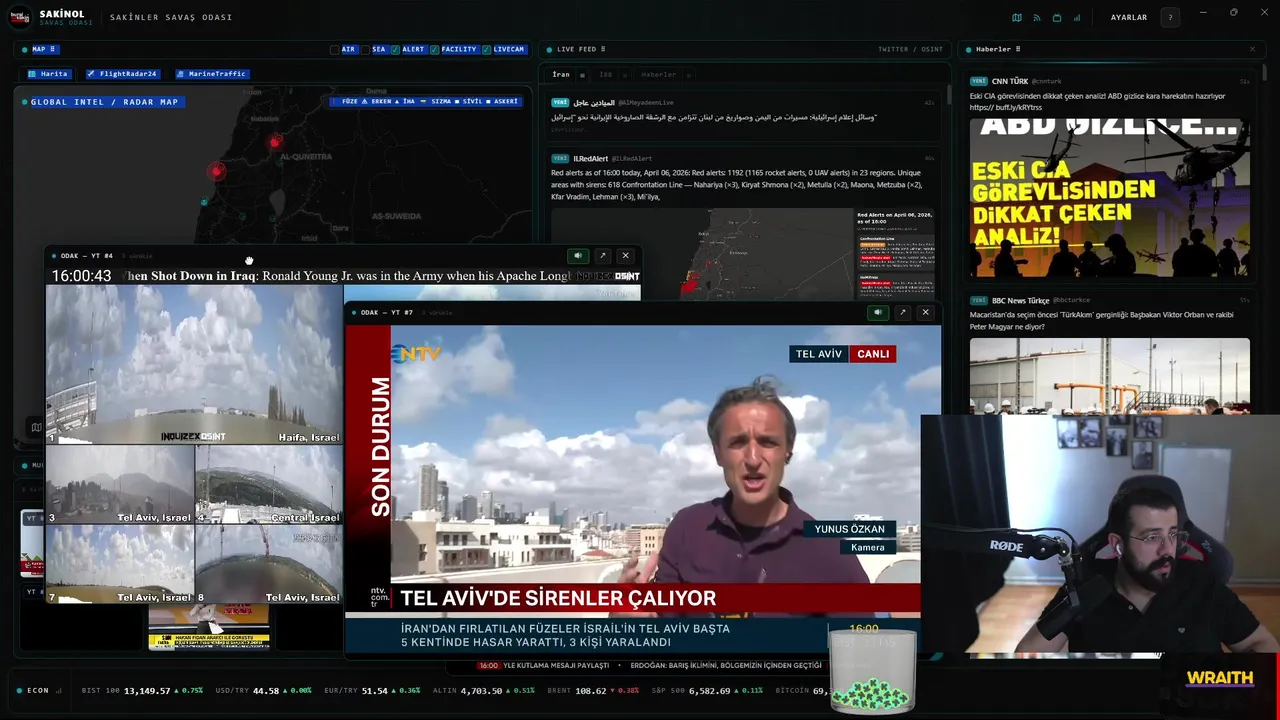Select the İBB tab in Live Feed
The image size is (1280, 720).
606,75
